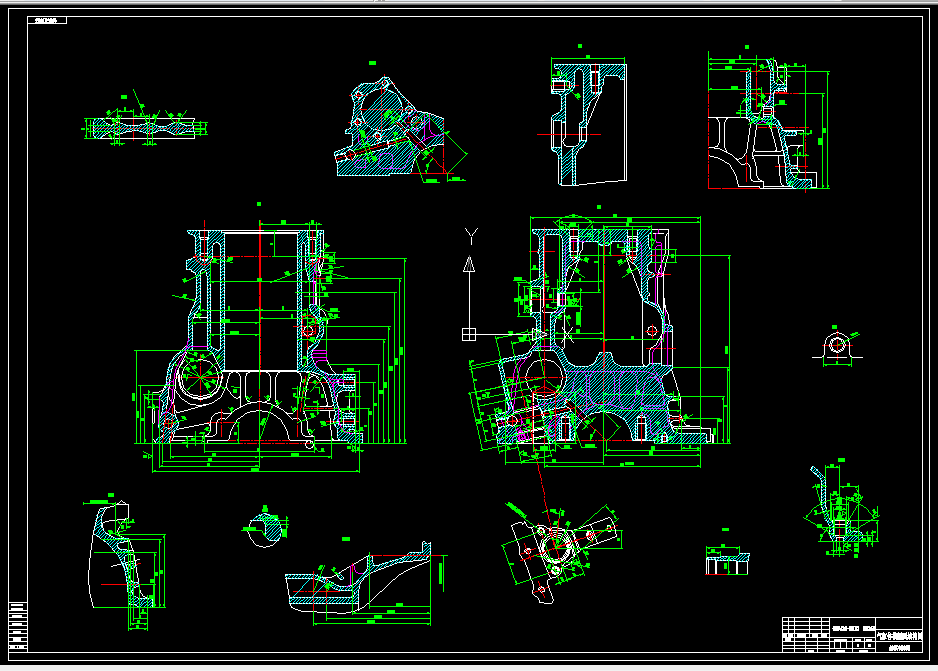This screenshot has width=938, height=671.
Task: Click the UCS origin square marker
Action: point(469,334)
